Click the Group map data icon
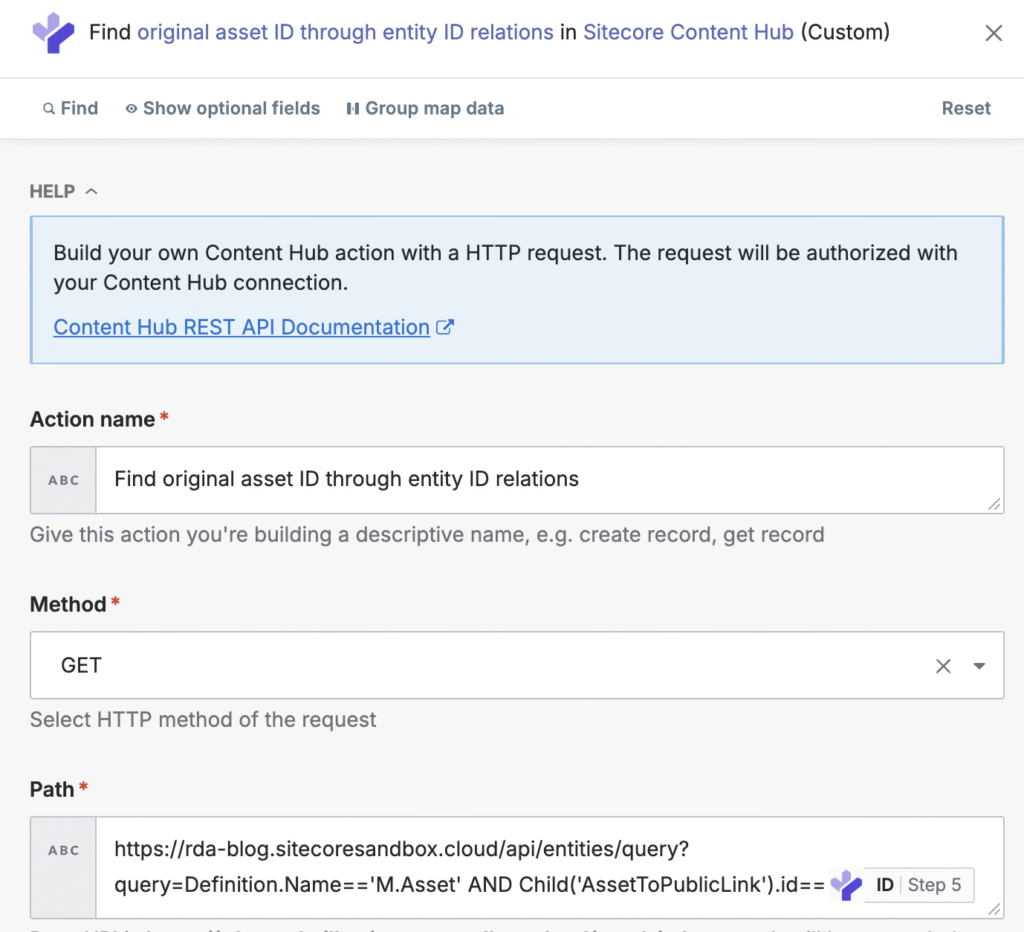Screen dimensions: 1024x932 353,109
